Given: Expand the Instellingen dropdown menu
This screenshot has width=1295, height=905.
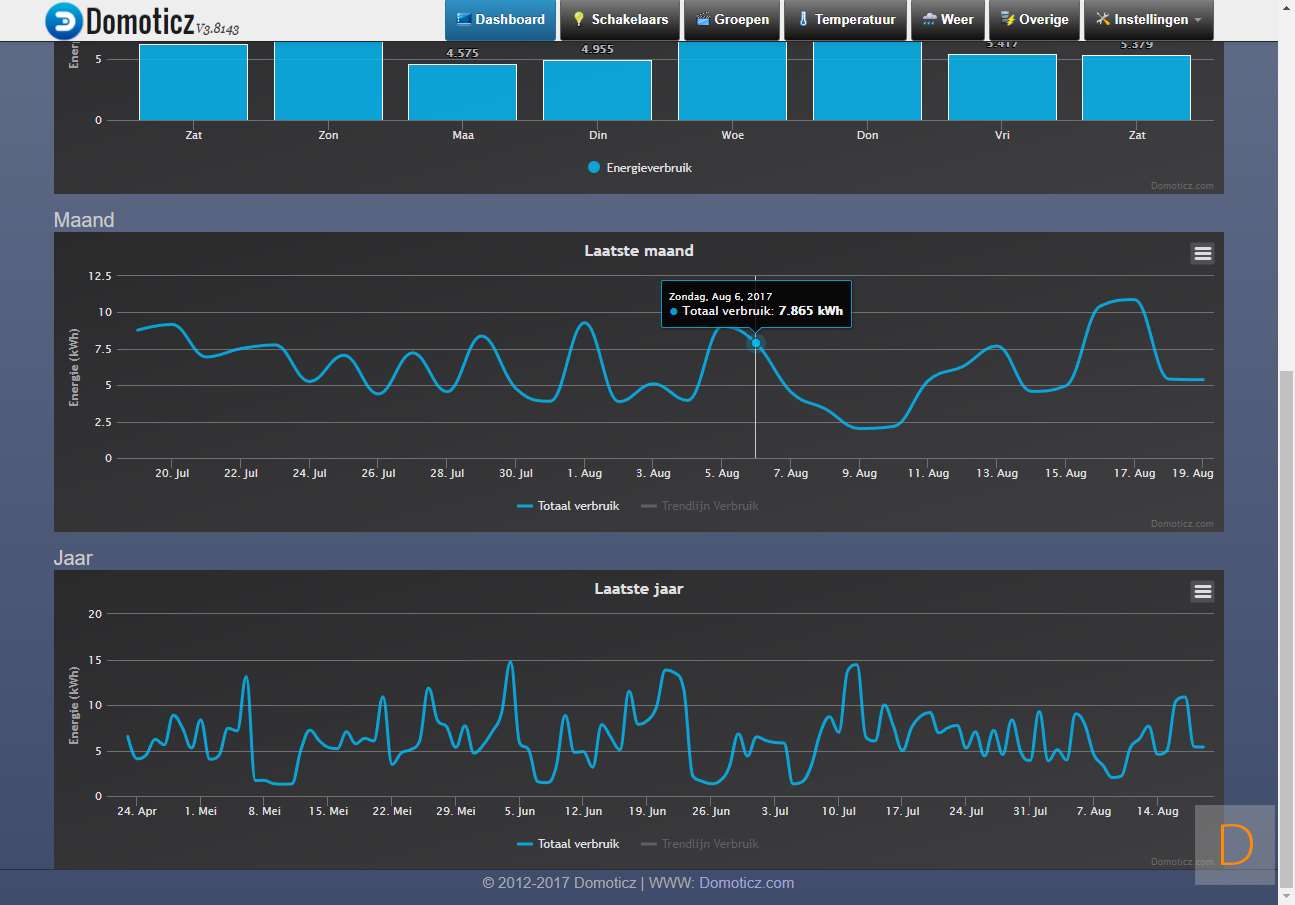Looking at the screenshot, I should pyautogui.click(x=1148, y=20).
